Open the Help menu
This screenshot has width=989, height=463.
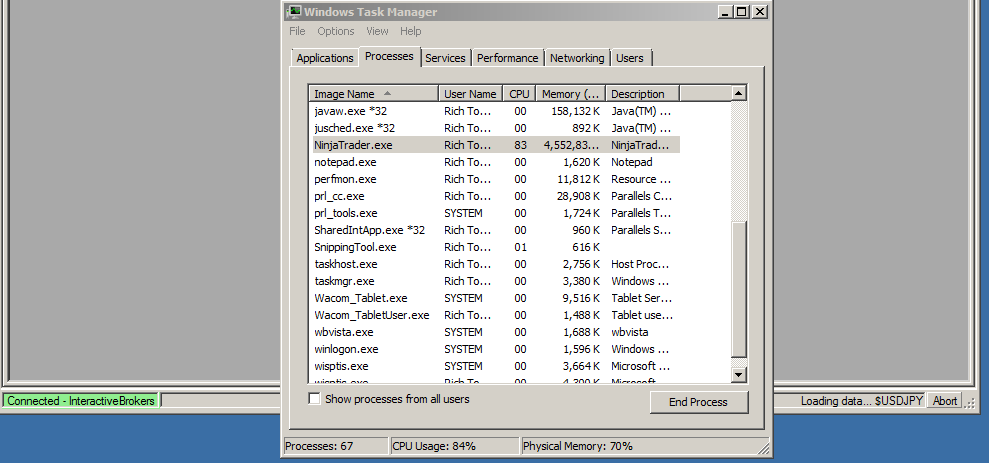pyautogui.click(x=411, y=31)
